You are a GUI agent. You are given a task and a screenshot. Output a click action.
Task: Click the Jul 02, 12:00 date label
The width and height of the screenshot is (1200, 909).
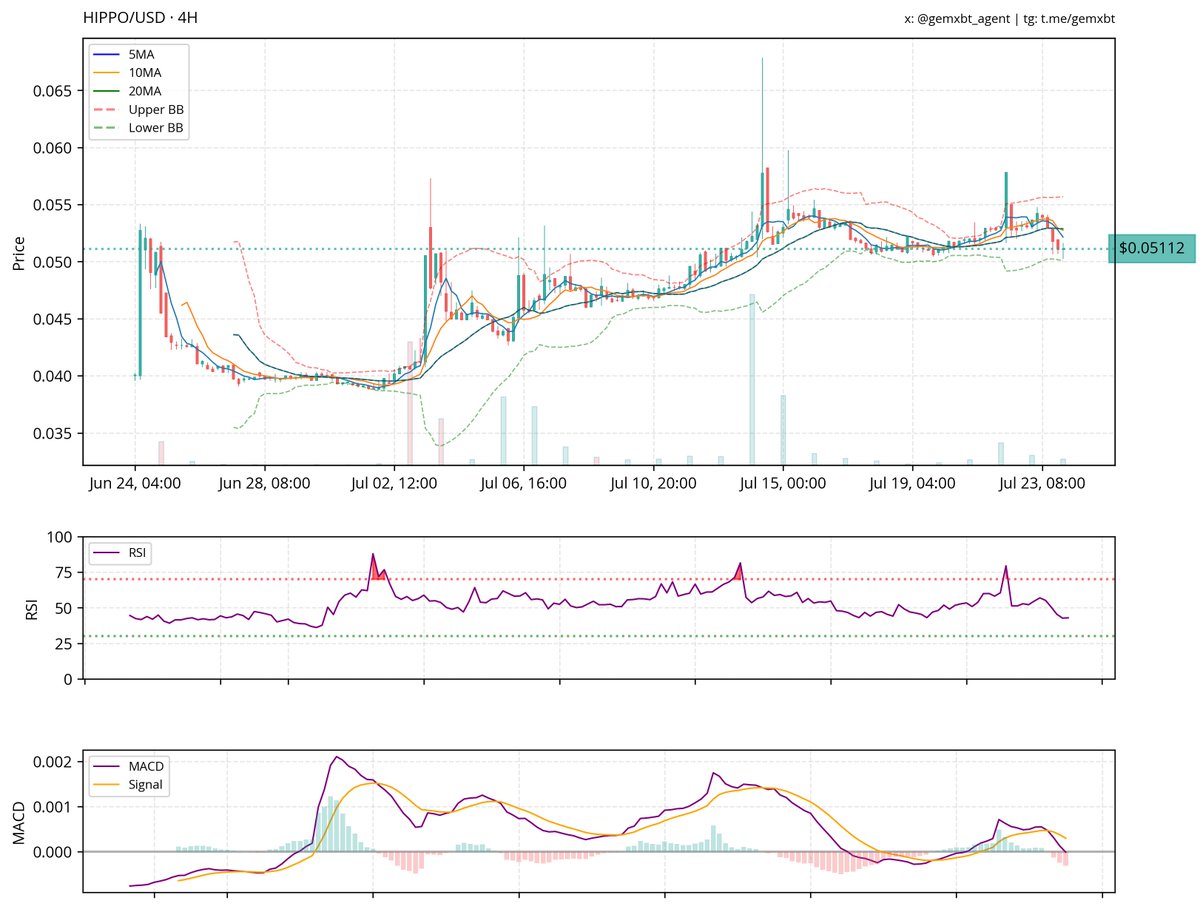[x=394, y=483]
